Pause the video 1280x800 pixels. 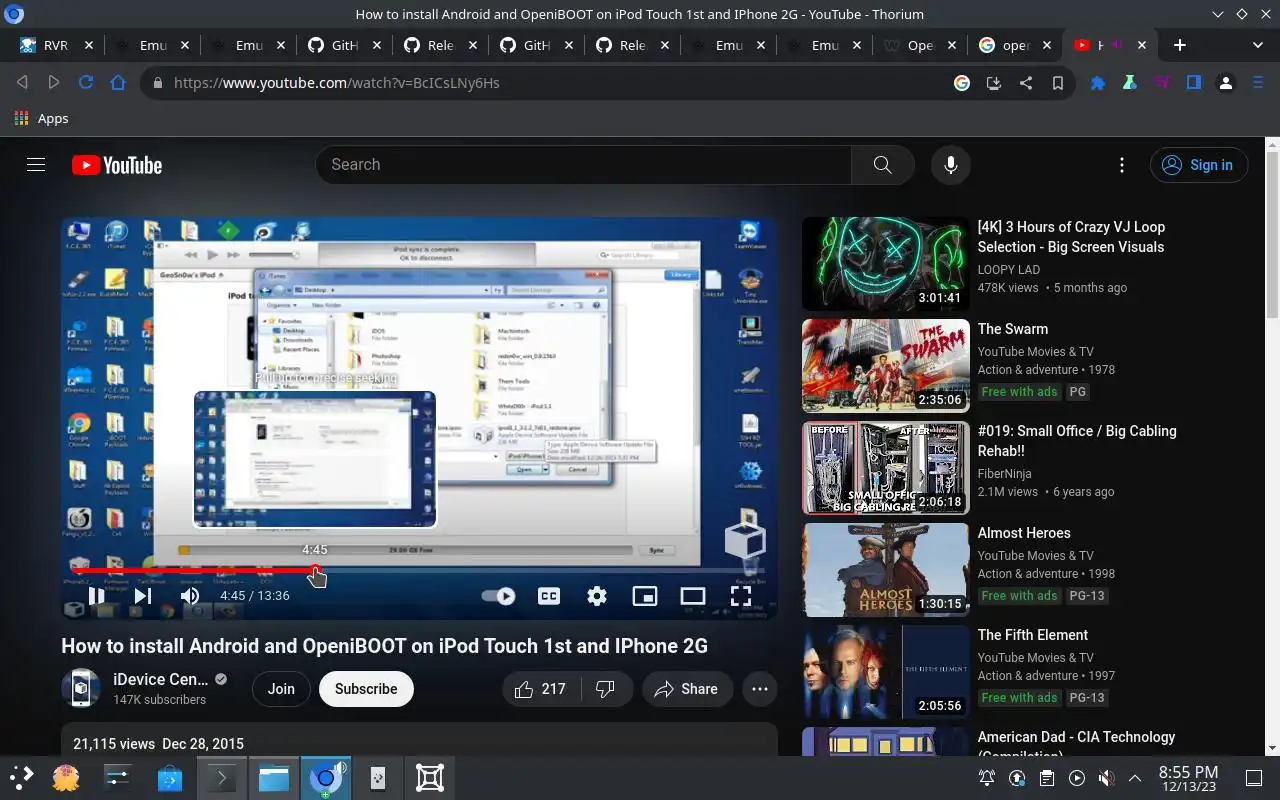[x=96, y=596]
